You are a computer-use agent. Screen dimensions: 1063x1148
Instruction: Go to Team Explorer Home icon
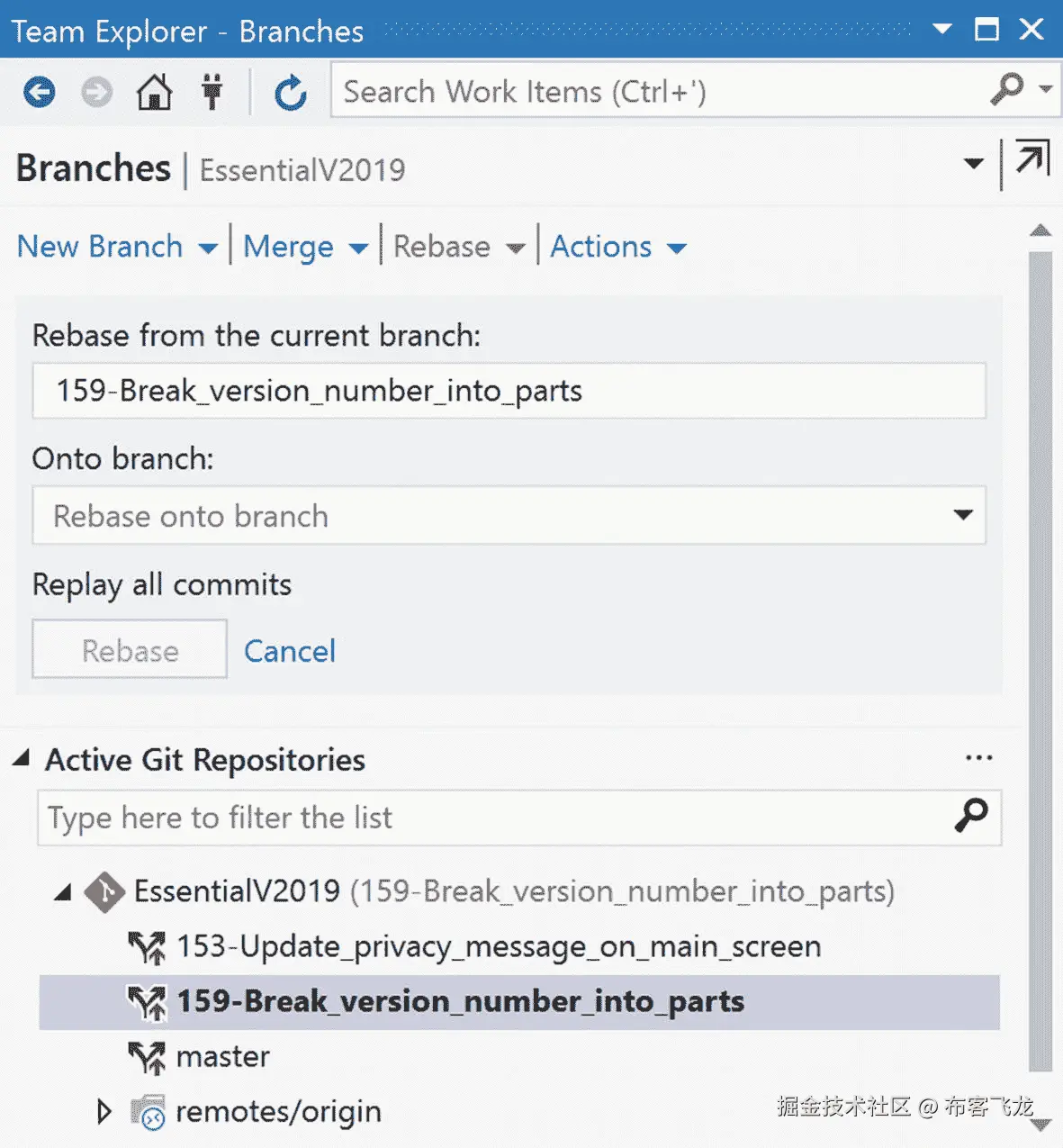[x=154, y=92]
